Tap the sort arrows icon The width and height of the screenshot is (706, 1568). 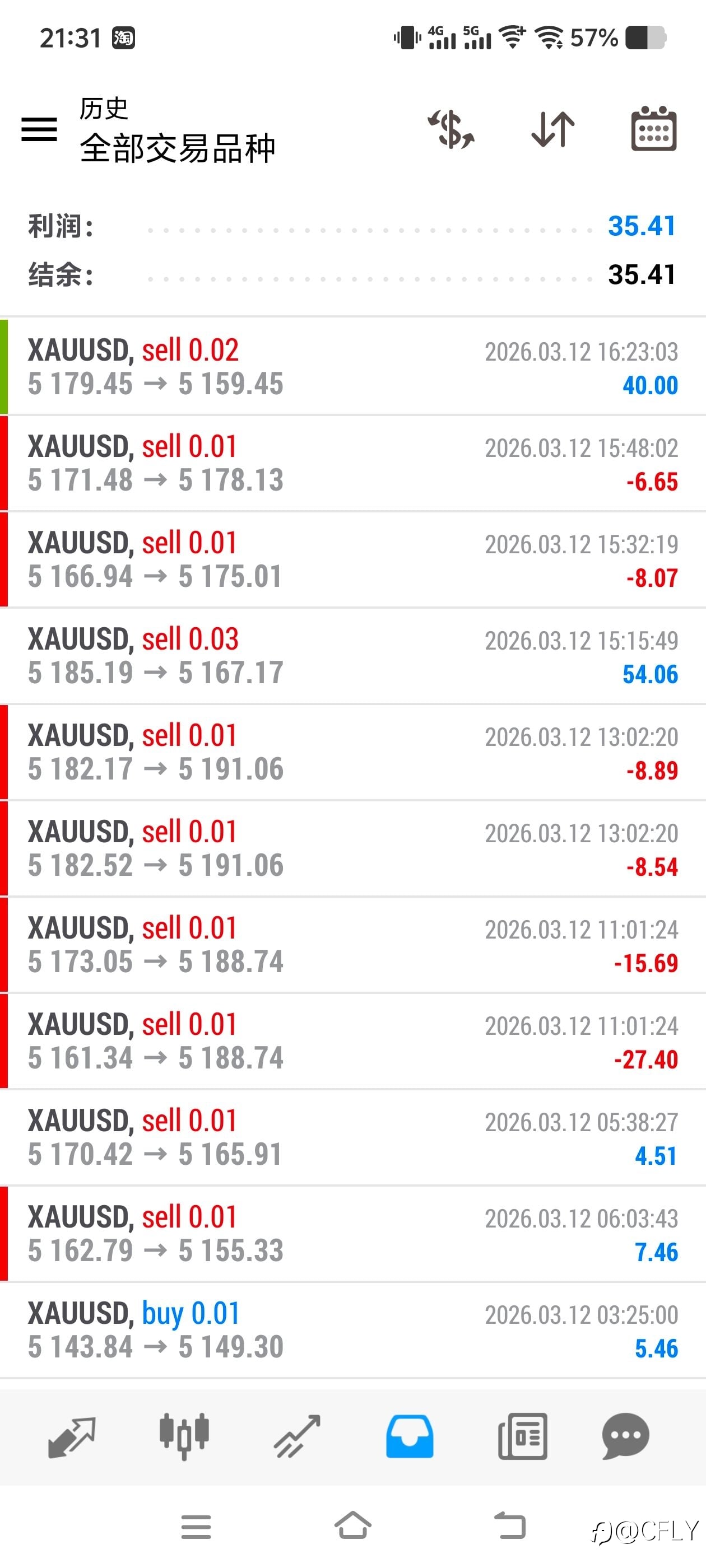[552, 130]
